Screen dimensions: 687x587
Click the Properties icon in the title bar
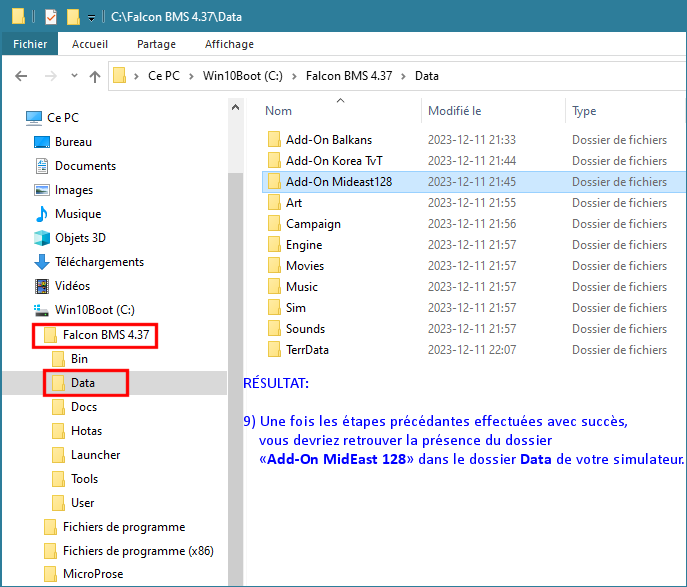tap(51, 17)
